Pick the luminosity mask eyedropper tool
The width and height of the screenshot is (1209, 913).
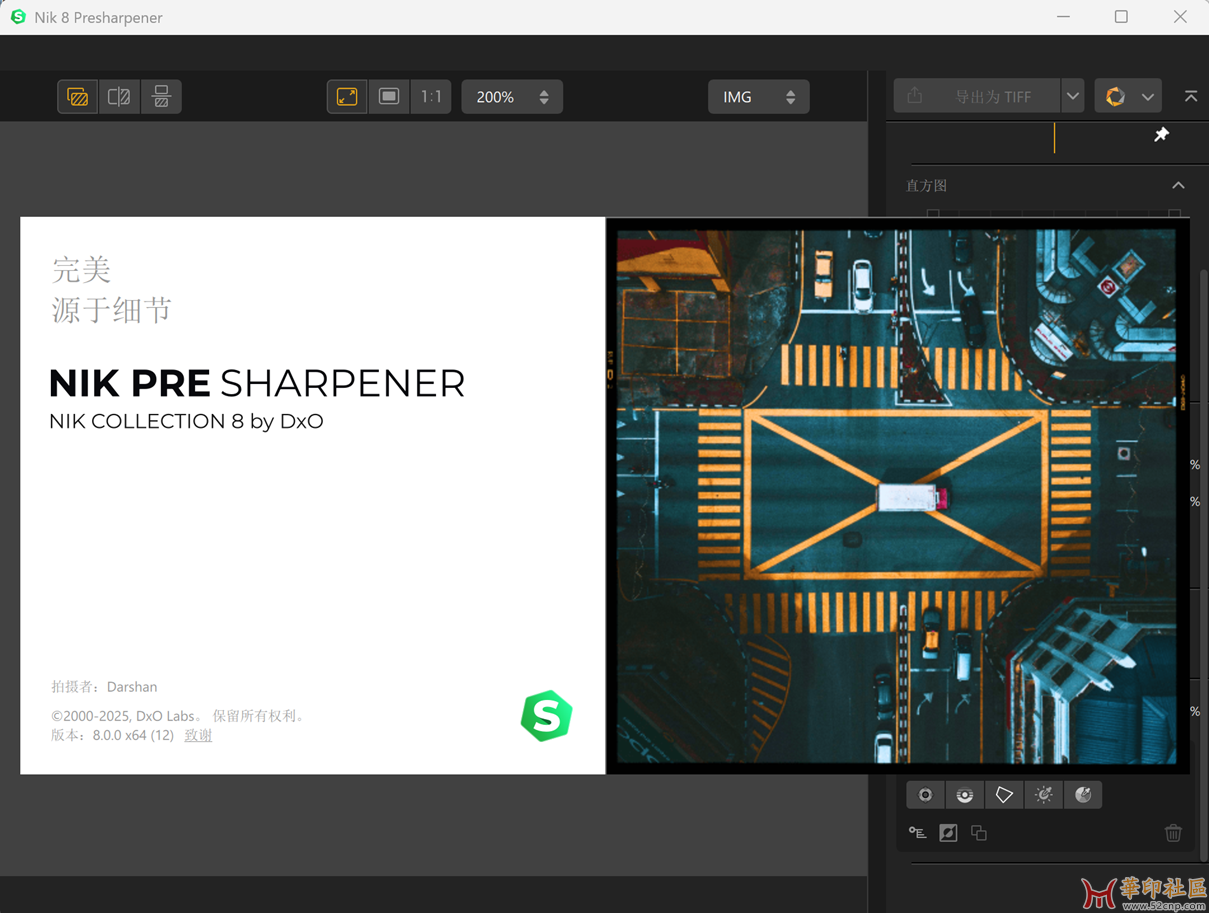(1044, 795)
